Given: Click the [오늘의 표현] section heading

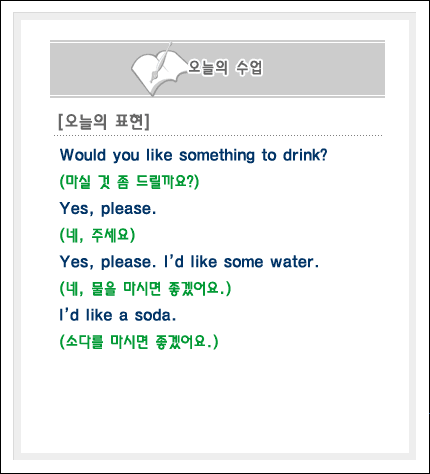Looking at the screenshot, I should pyautogui.click(x=104, y=122).
